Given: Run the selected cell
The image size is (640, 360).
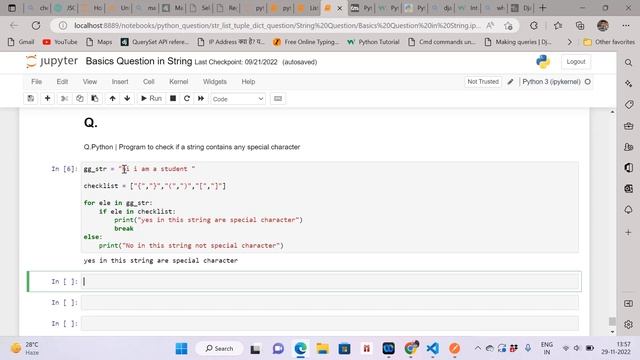Looking at the screenshot, I should [x=151, y=99].
